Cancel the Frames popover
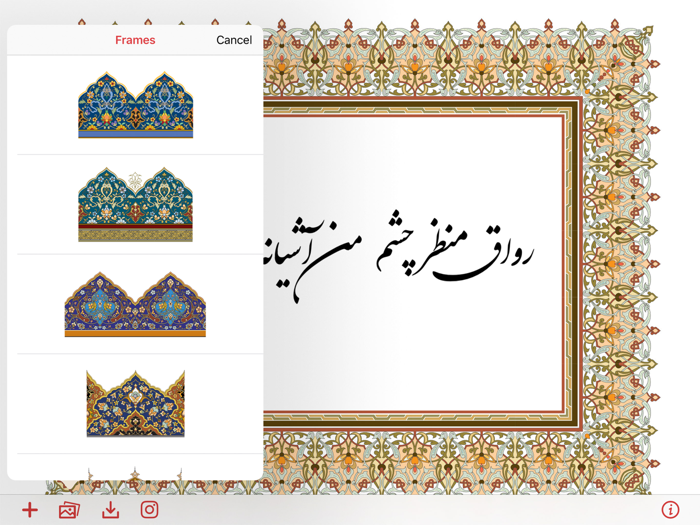This screenshot has width=700, height=525. [x=234, y=40]
